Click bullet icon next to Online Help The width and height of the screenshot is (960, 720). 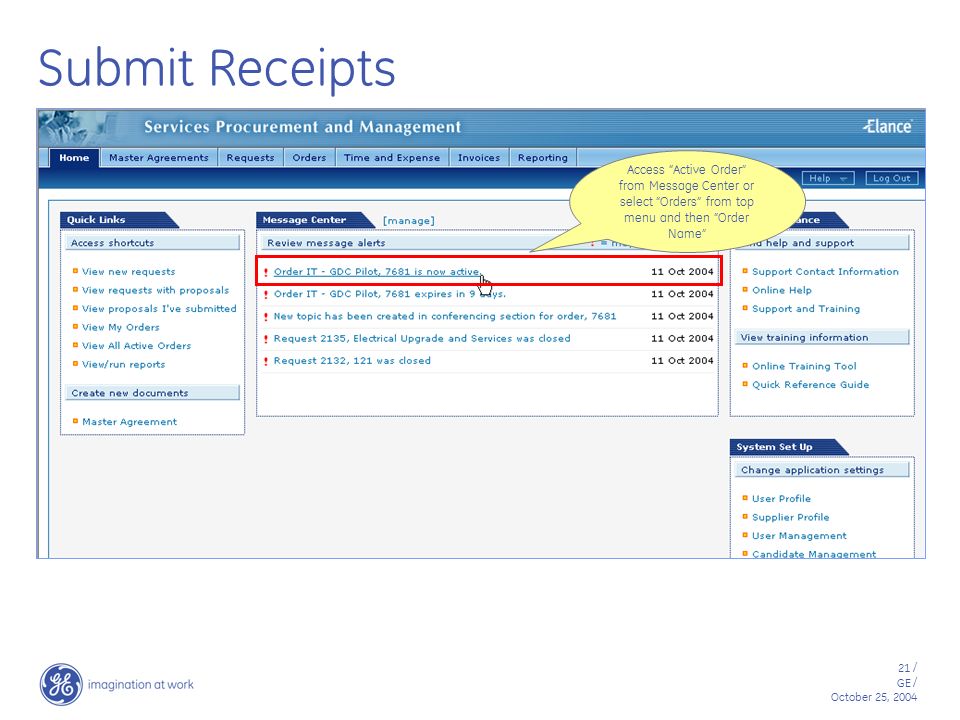745,289
